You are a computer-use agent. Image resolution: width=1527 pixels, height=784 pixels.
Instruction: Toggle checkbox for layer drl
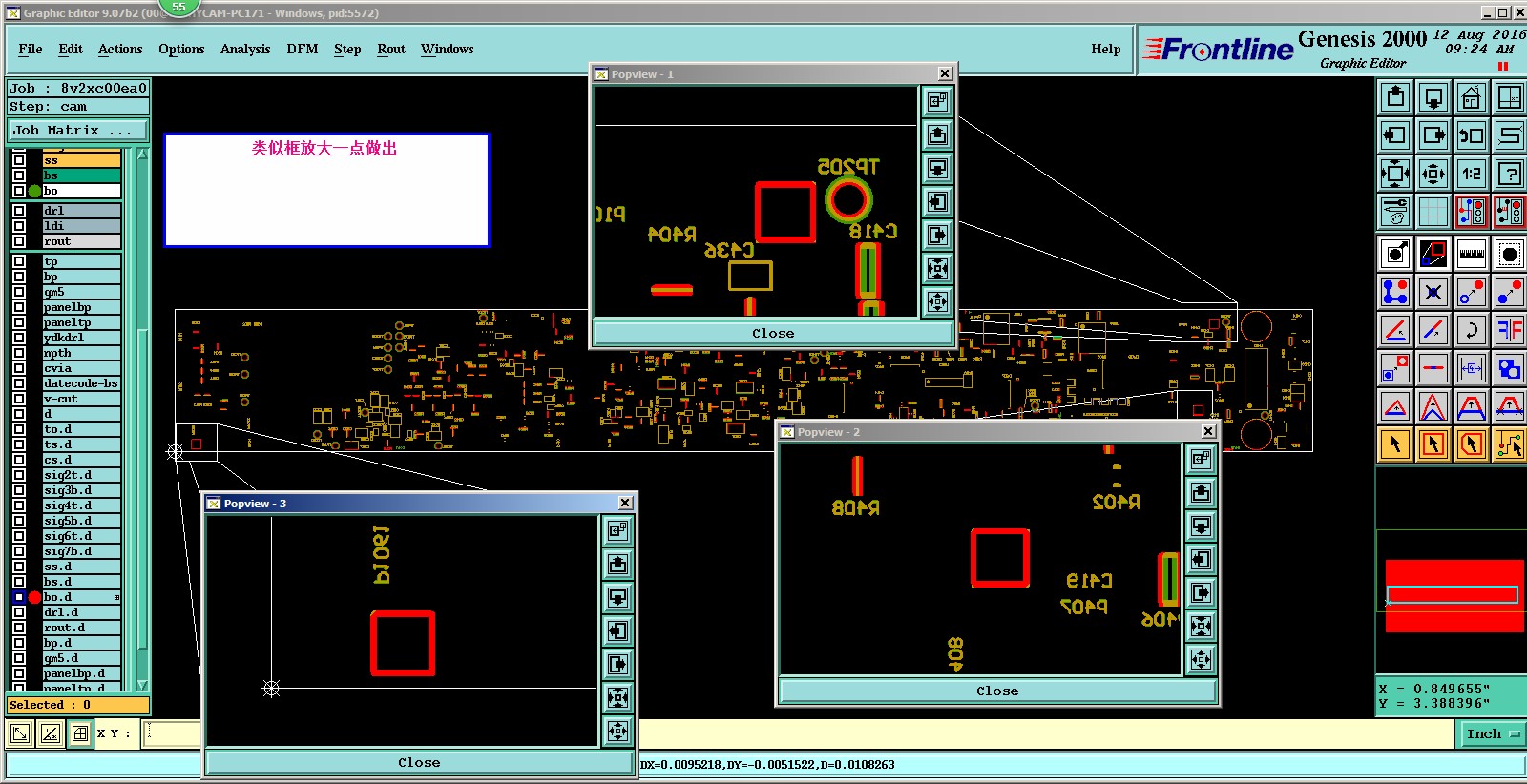click(x=19, y=211)
